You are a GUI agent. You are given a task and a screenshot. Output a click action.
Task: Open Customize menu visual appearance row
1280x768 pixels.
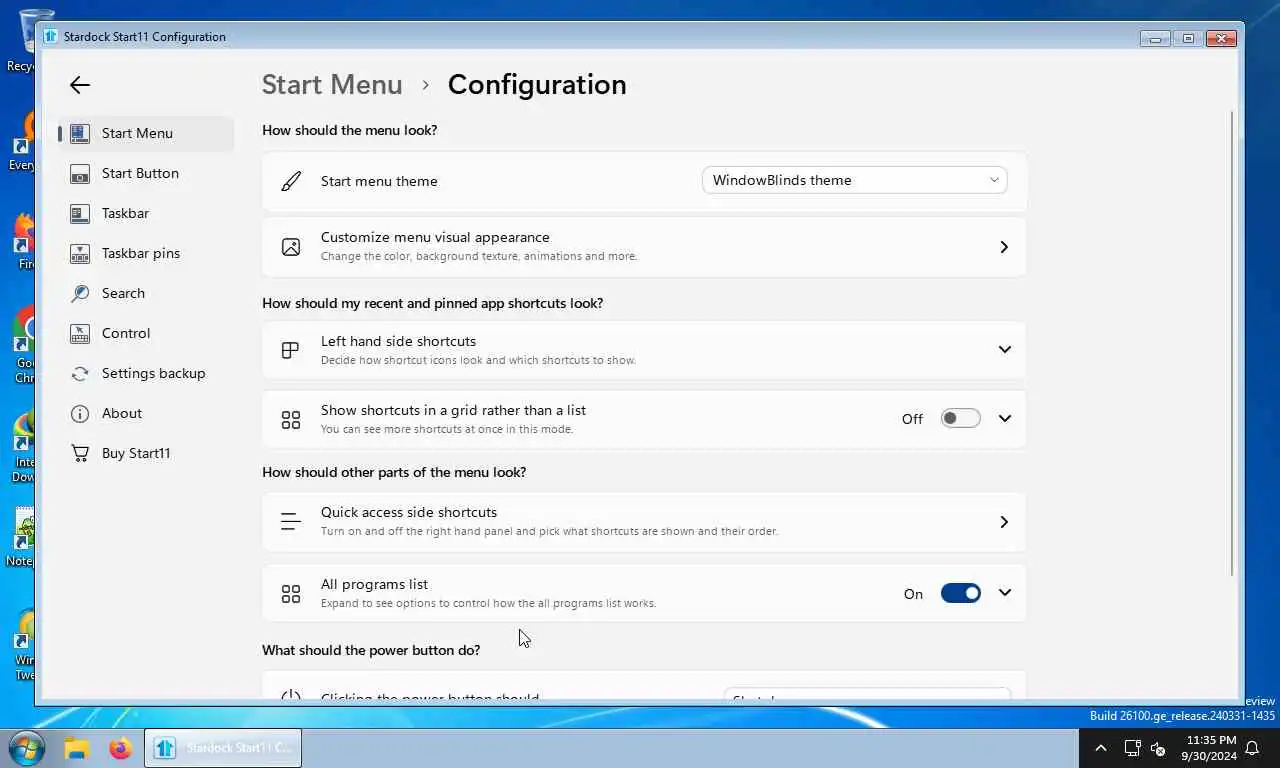click(644, 247)
